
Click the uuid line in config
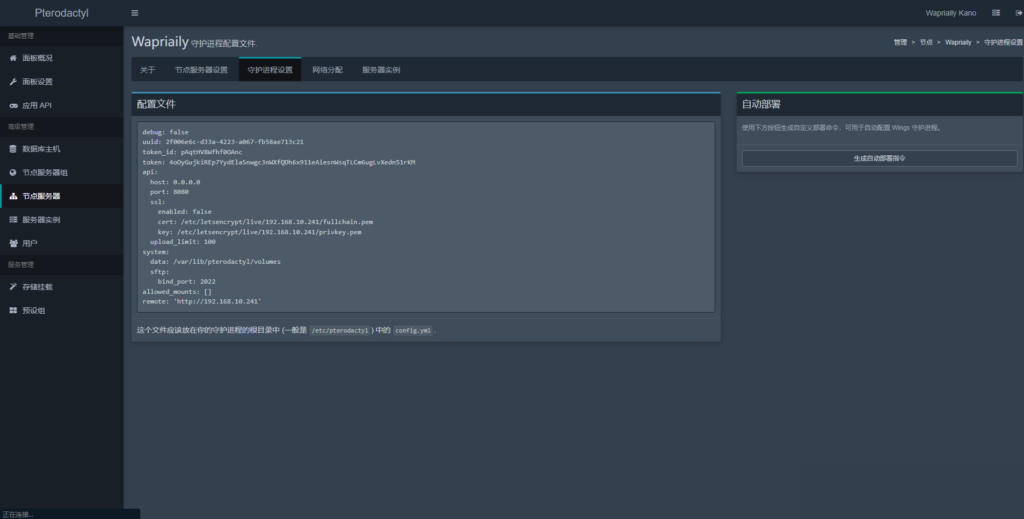[x=223, y=142]
